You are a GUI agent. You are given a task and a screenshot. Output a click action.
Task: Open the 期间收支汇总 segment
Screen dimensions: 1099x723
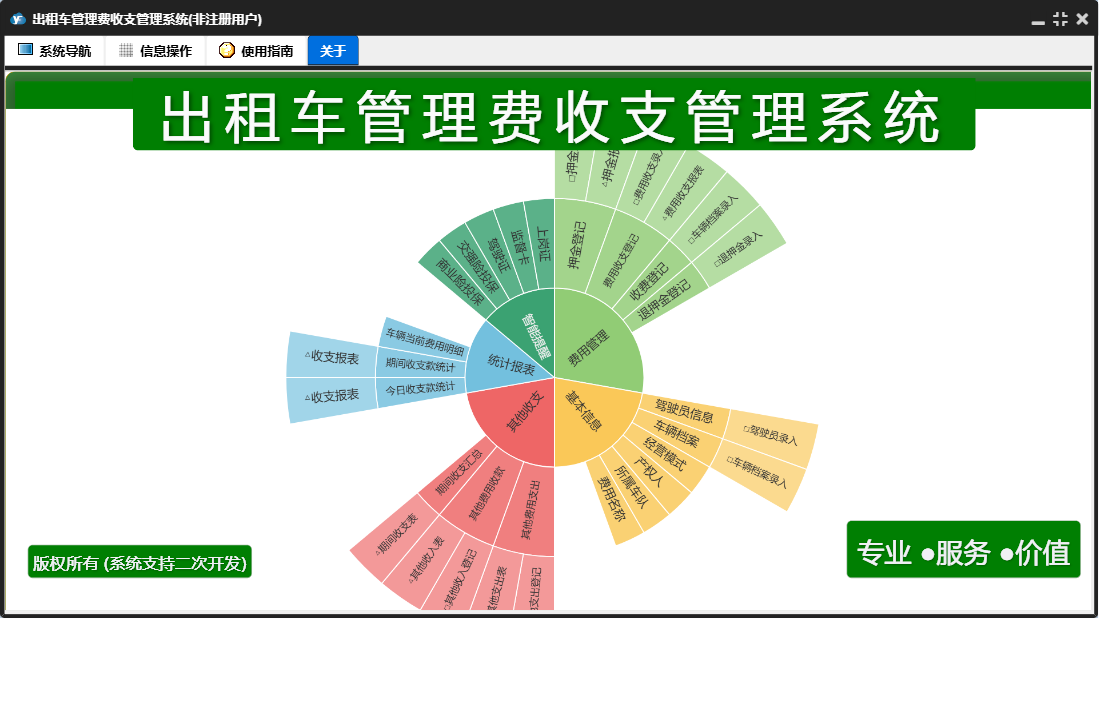pos(459,471)
